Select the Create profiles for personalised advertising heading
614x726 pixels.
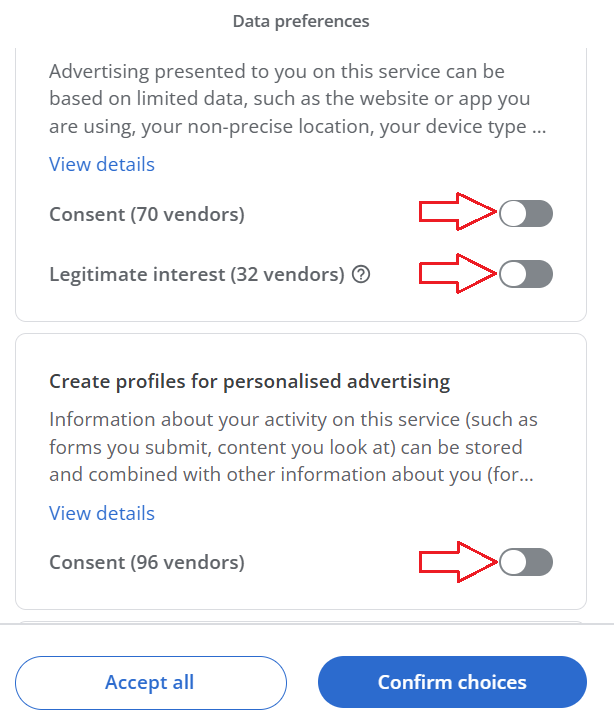pos(250,381)
